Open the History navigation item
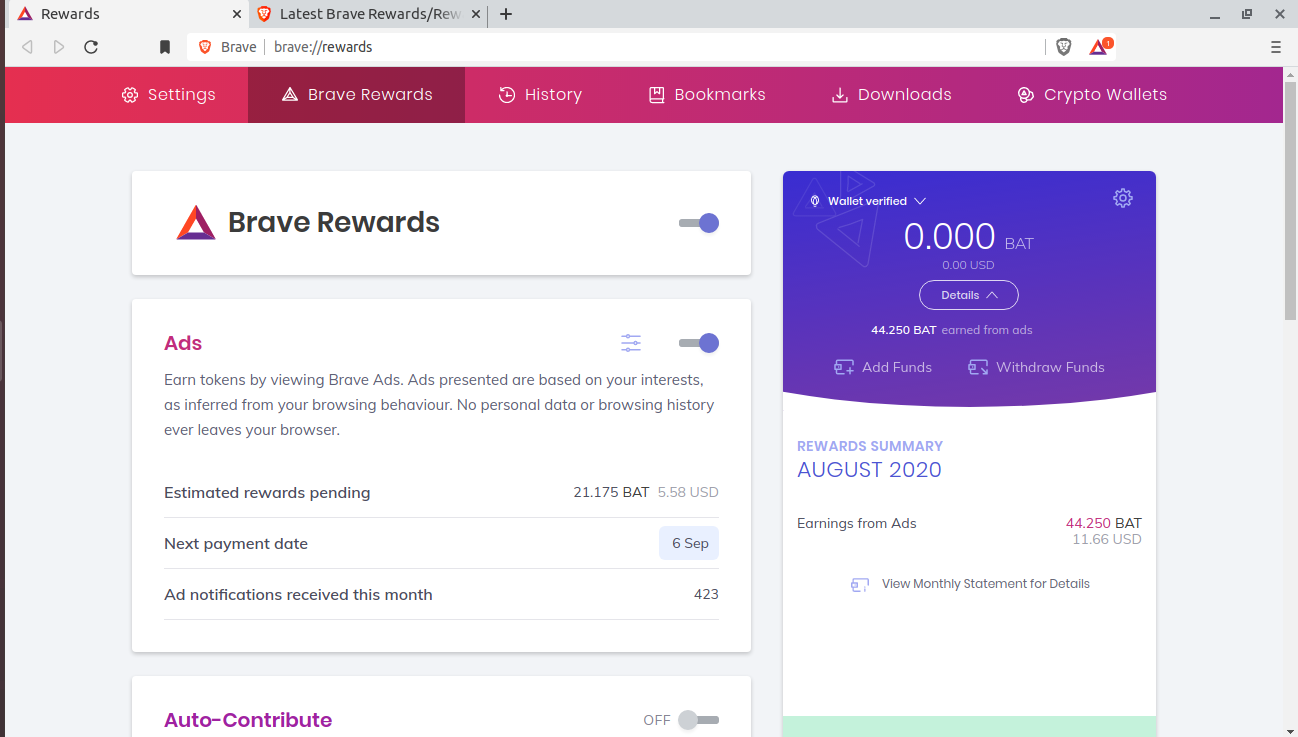 (x=540, y=95)
